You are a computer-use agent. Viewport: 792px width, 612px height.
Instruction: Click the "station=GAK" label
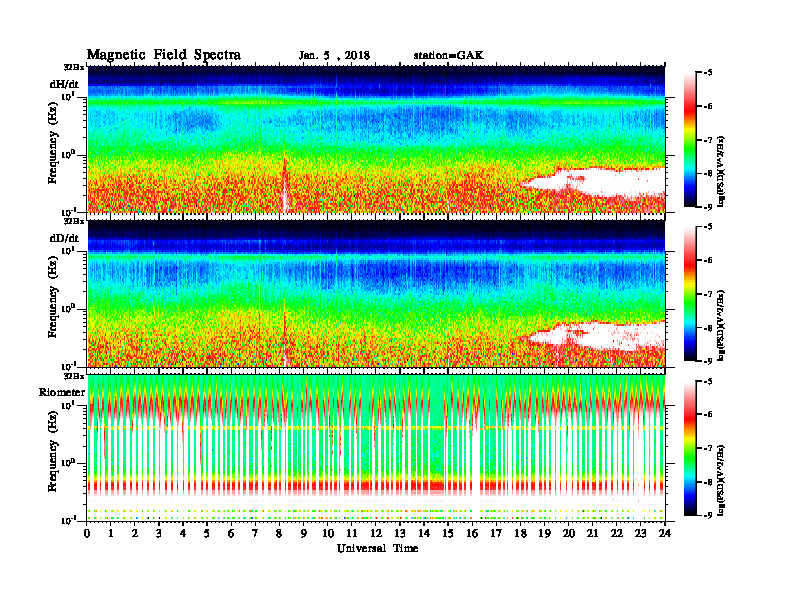(448, 56)
